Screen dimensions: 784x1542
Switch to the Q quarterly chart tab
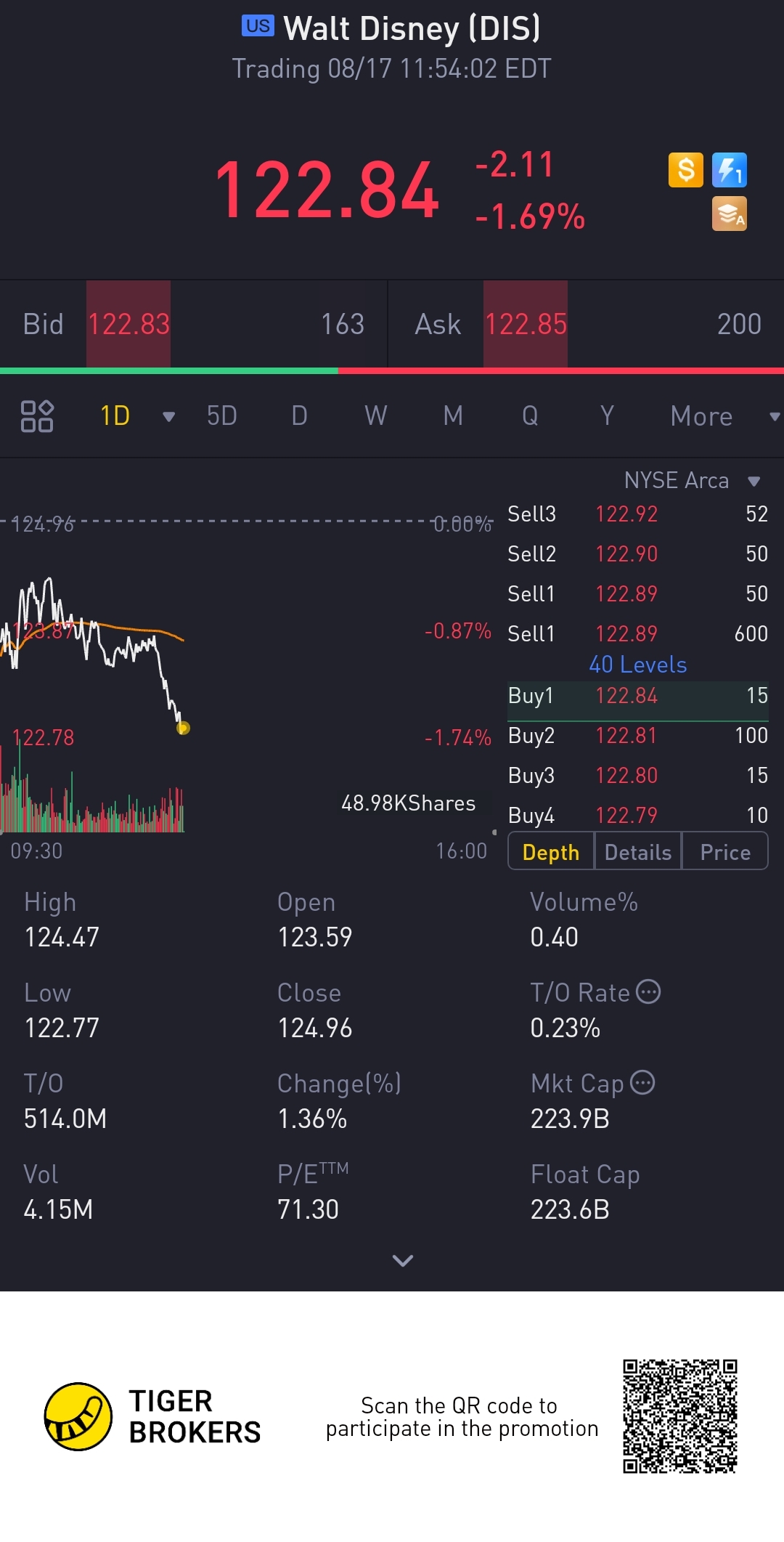530,416
